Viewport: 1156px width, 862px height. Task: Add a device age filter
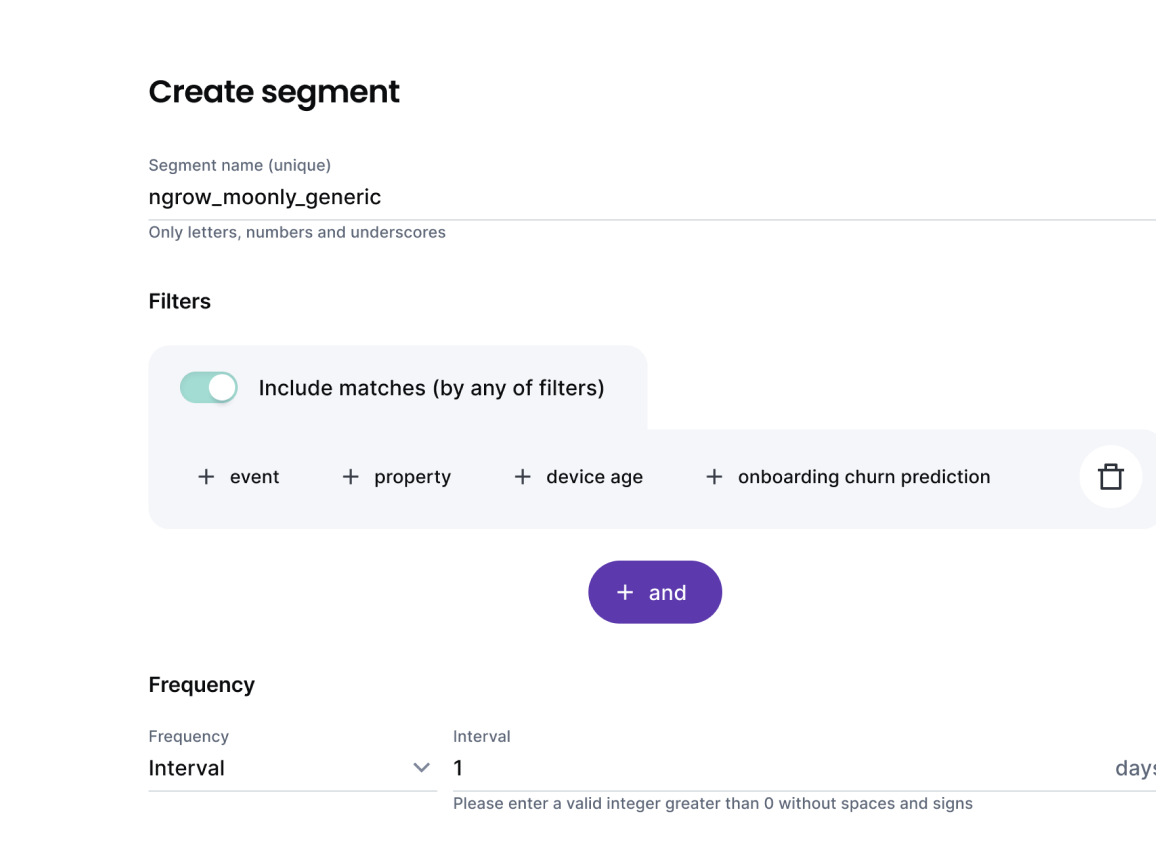click(x=578, y=477)
